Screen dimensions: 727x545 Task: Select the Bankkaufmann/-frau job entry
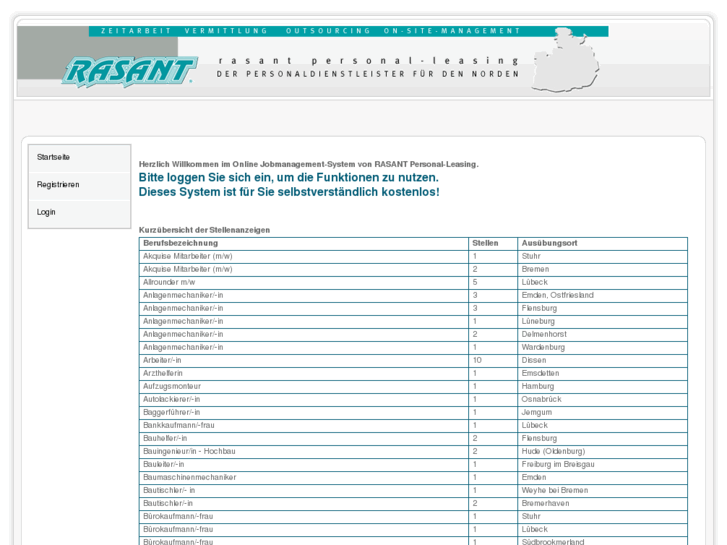[413, 425]
